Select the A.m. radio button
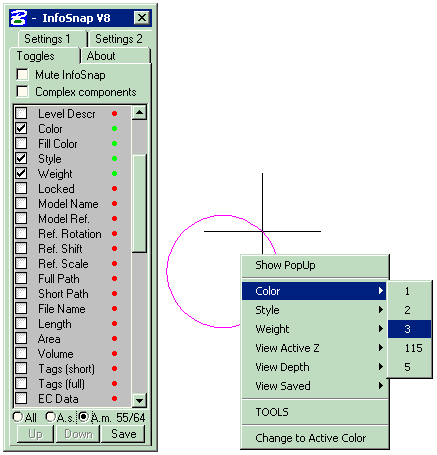The image size is (437, 455). click(x=83, y=417)
